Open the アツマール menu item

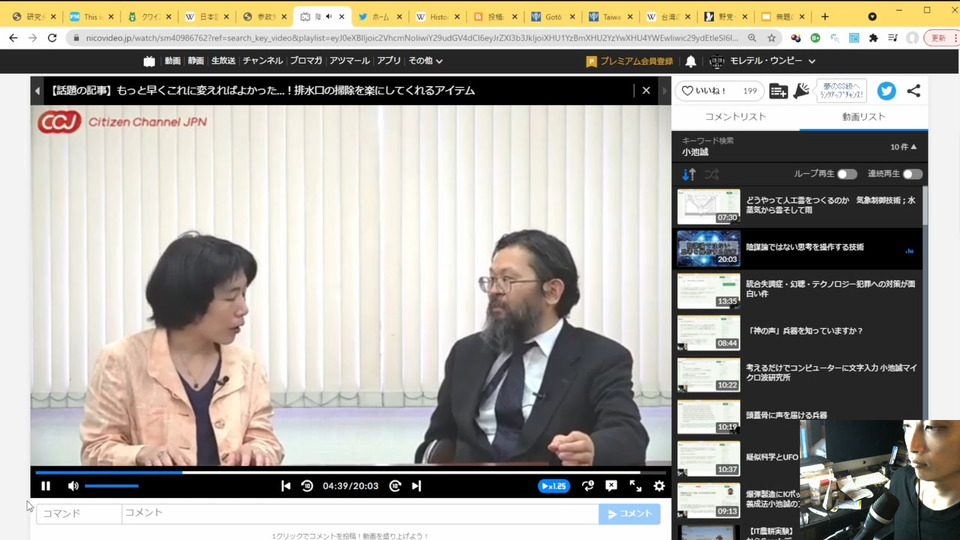point(350,61)
